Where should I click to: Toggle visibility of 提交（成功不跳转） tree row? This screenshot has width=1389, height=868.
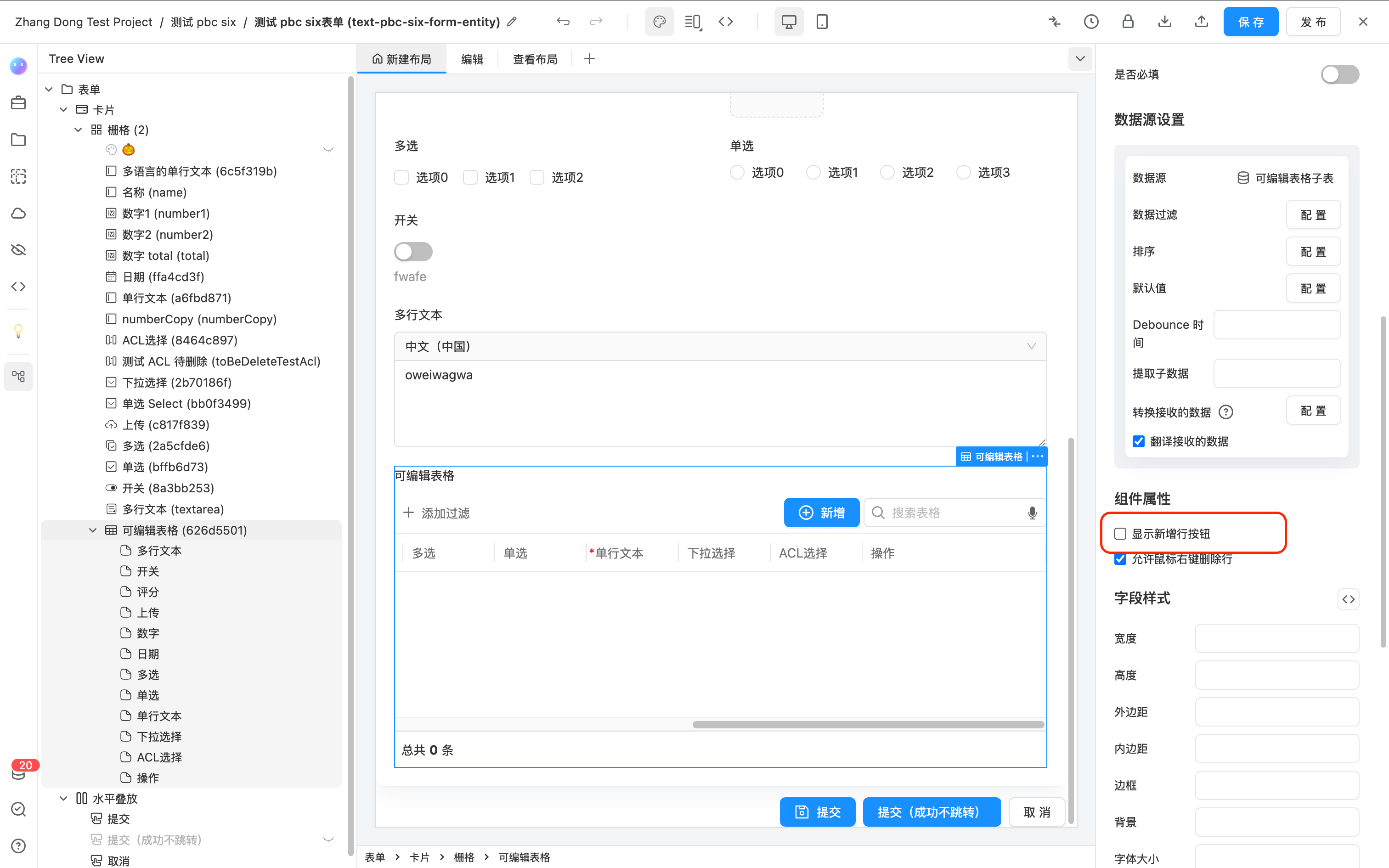(x=328, y=840)
